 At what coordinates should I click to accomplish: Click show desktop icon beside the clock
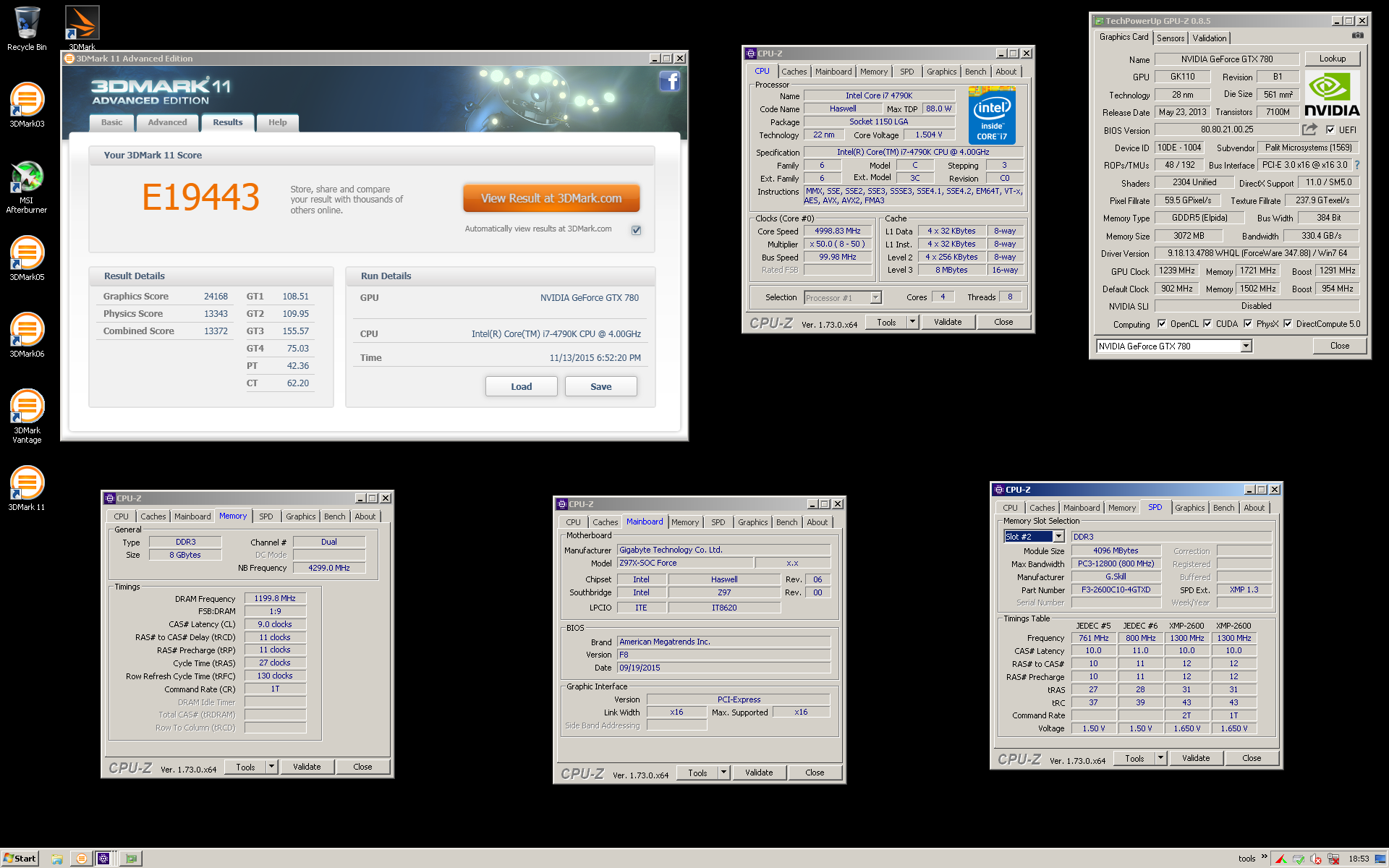click(x=1380, y=859)
